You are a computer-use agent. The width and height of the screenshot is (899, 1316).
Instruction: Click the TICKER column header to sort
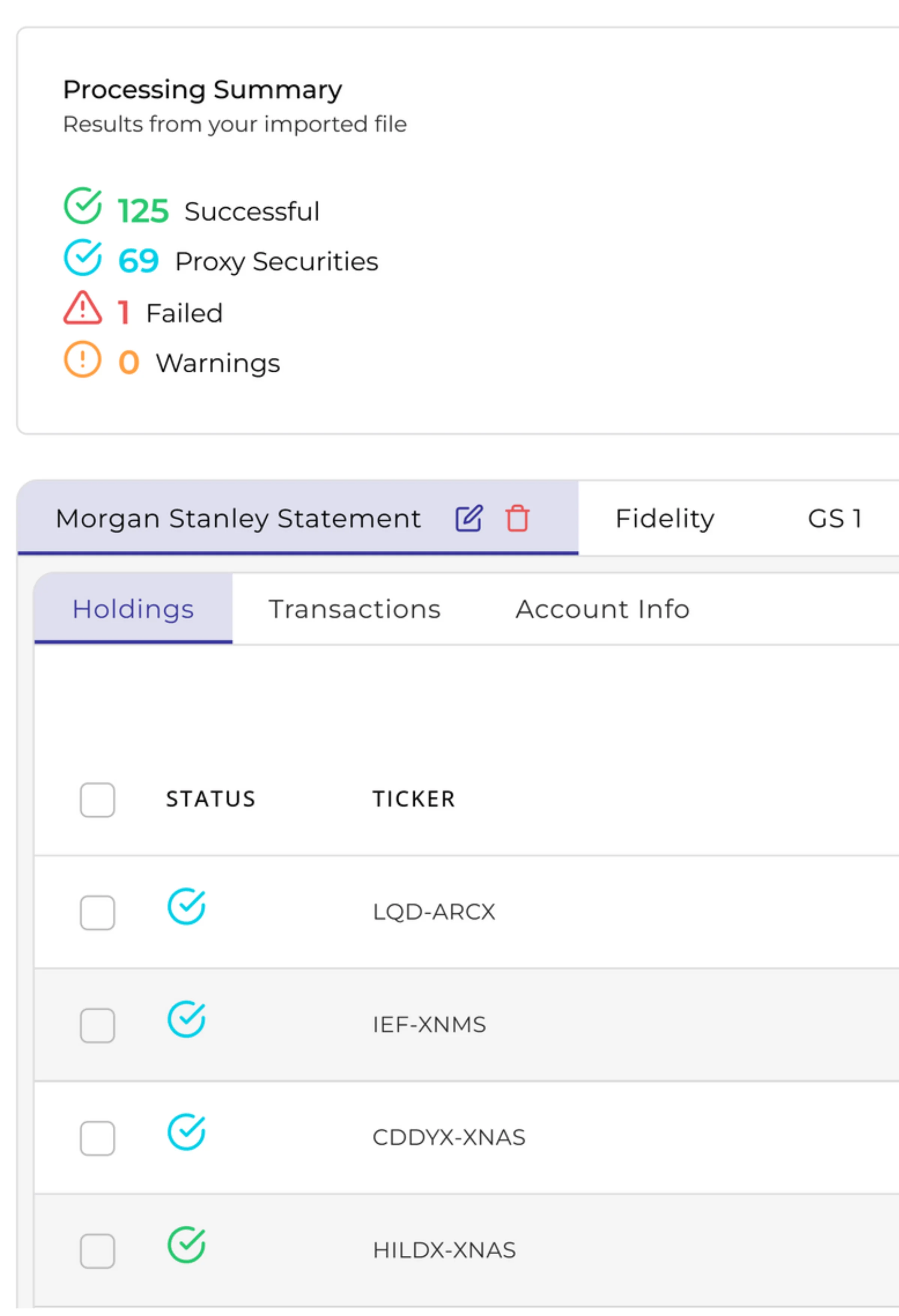click(414, 798)
